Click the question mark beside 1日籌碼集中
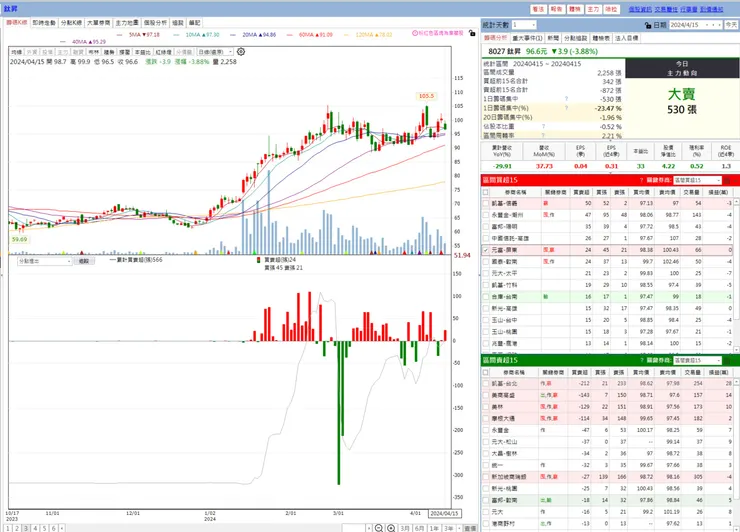The height and width of the screenshot is (532, 740). click(x=566, y=99)
